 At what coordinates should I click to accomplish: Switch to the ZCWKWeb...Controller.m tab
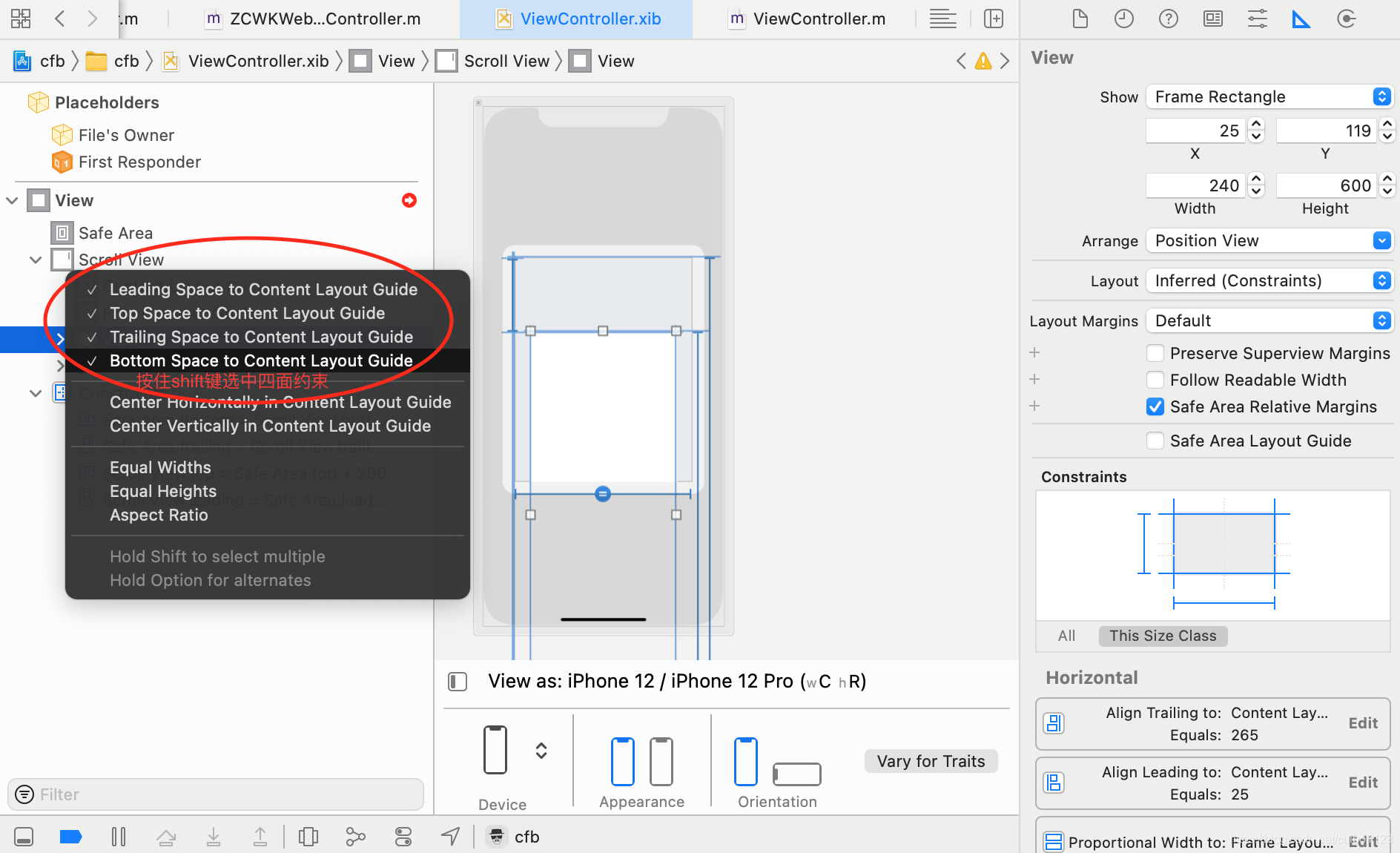(x=312, y=19)
